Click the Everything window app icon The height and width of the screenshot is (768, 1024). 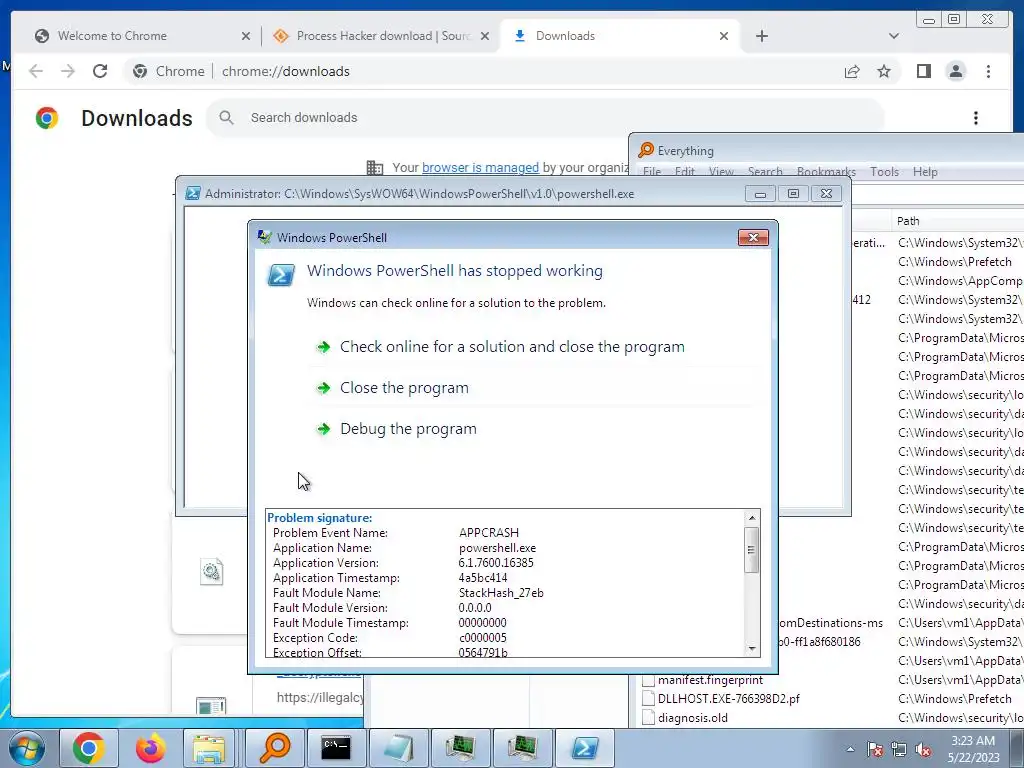(x=646, y=150)
